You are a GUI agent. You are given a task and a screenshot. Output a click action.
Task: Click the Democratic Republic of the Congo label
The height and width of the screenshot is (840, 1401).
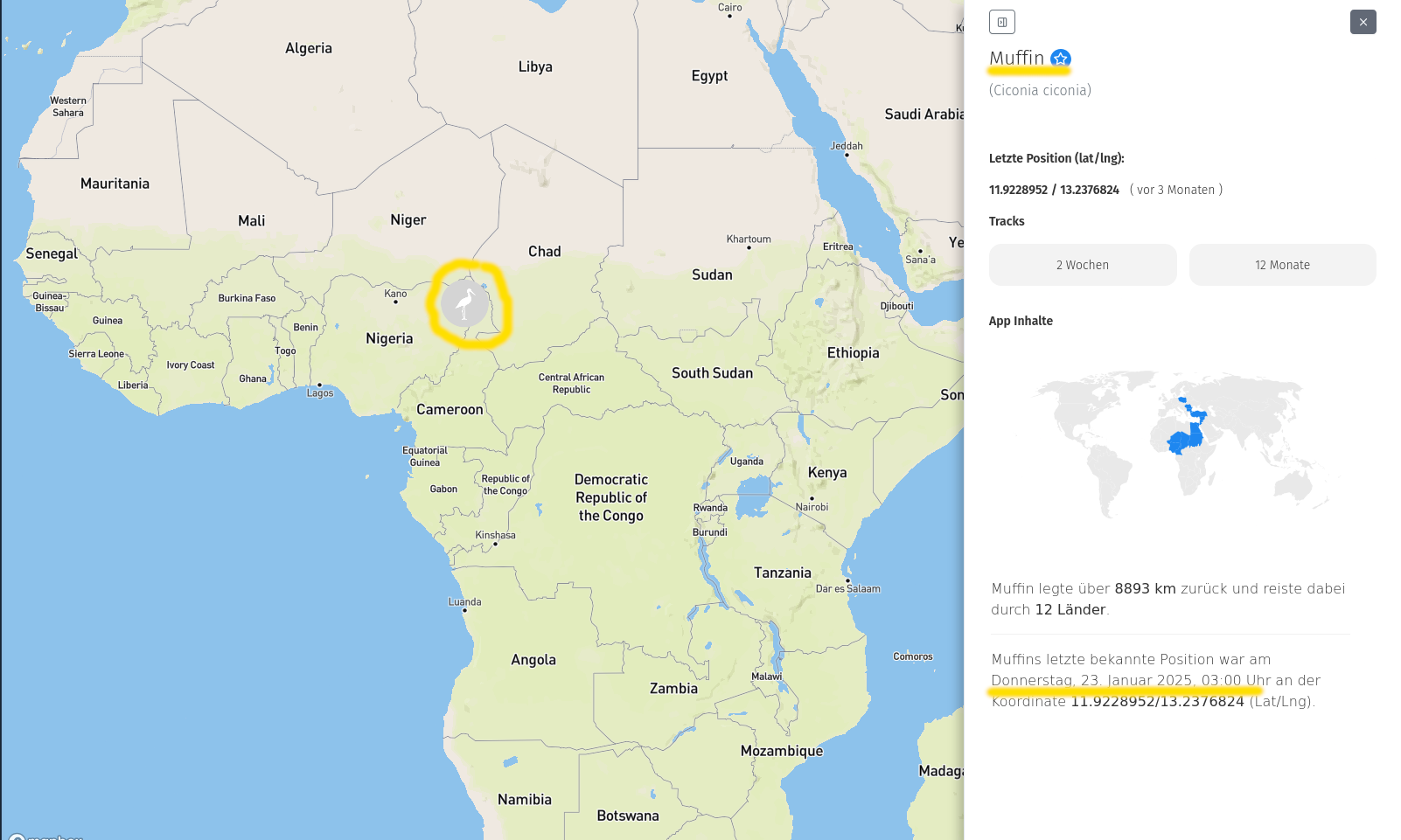[x=610, y=497]
